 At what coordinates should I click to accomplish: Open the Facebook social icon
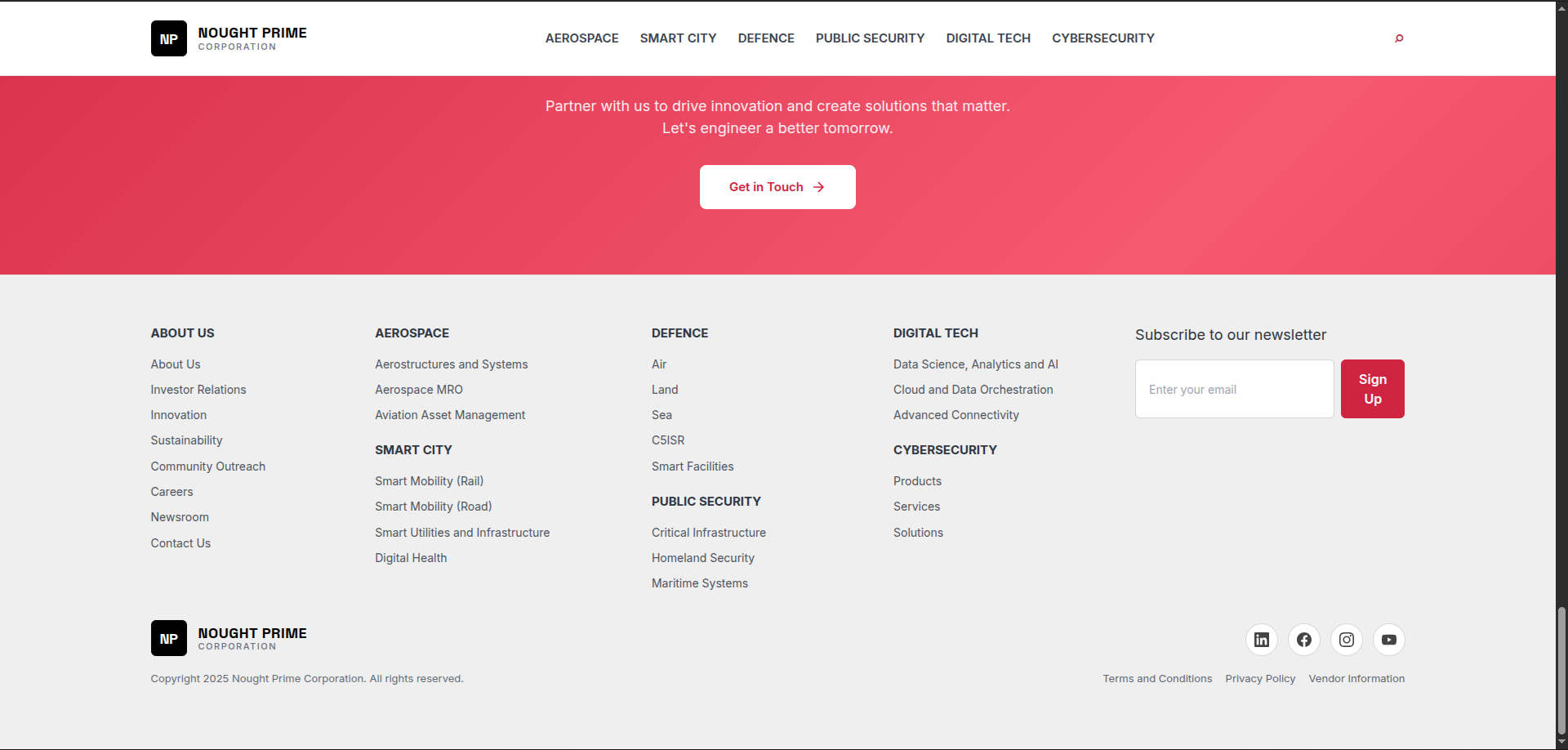click(x=1303, y=640)
